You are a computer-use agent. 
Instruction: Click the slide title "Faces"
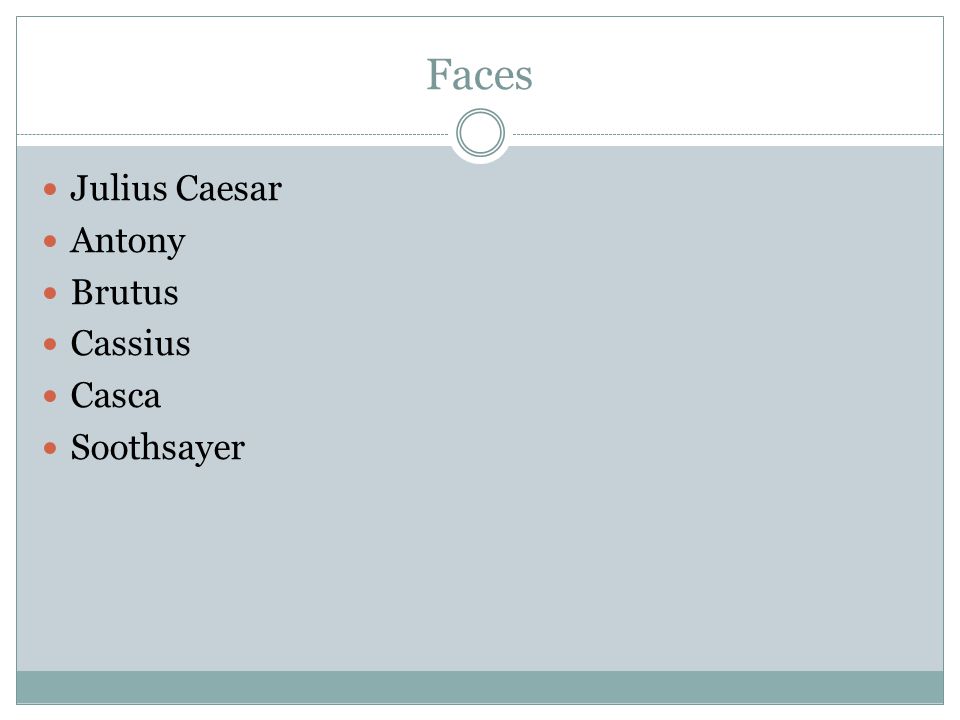click(479, 75)
